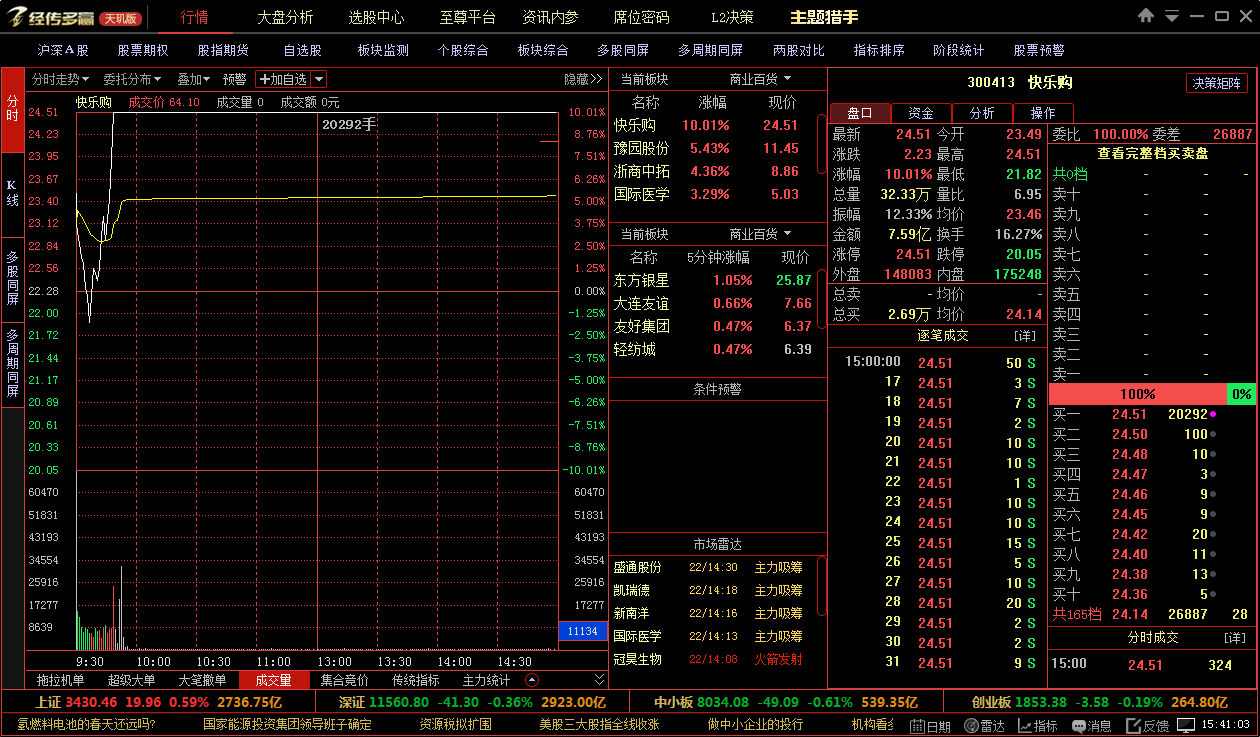
Task: Open the 主题猎手 menu
Action: click(824, 17)
